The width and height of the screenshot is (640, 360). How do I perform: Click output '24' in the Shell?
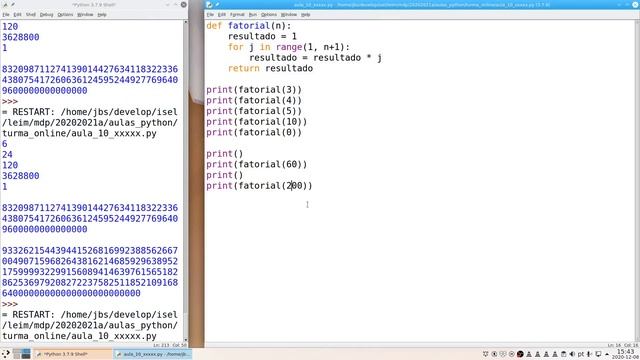pyautogui.click(x=7, y=154)
